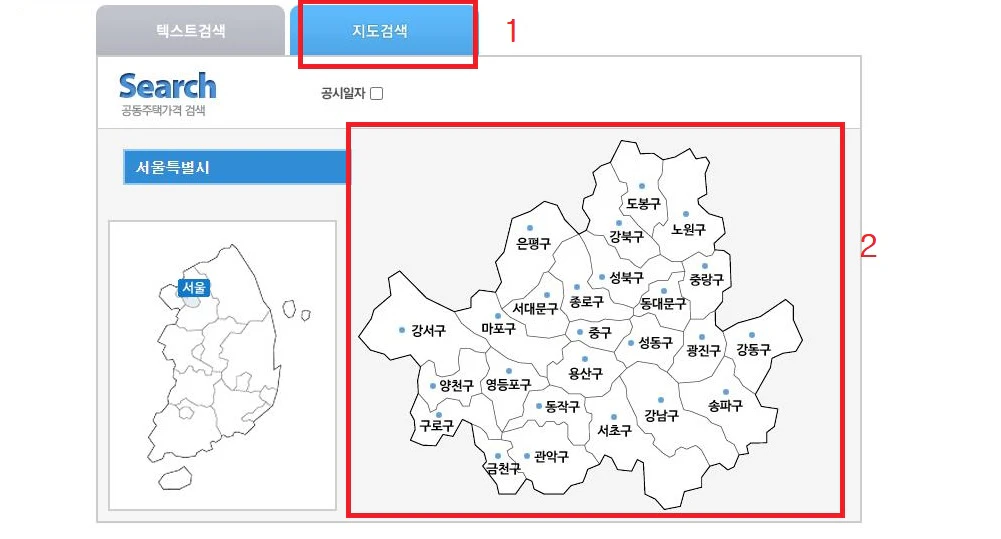Select 중구 district on the map
Viewport: 1001px width, 539px height.
pos(599,332)
